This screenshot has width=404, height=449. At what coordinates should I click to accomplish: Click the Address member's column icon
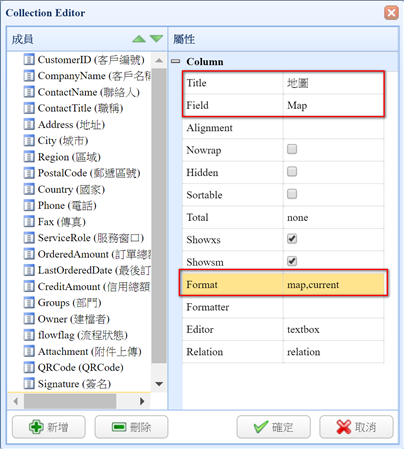[x=29, y=124]
